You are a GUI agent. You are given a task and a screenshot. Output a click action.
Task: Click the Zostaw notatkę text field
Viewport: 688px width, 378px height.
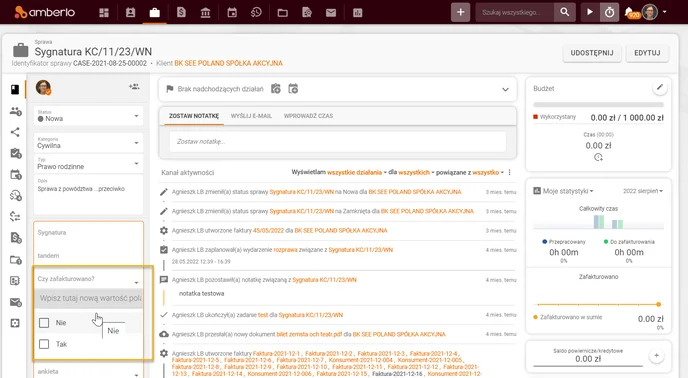(337, 141)
